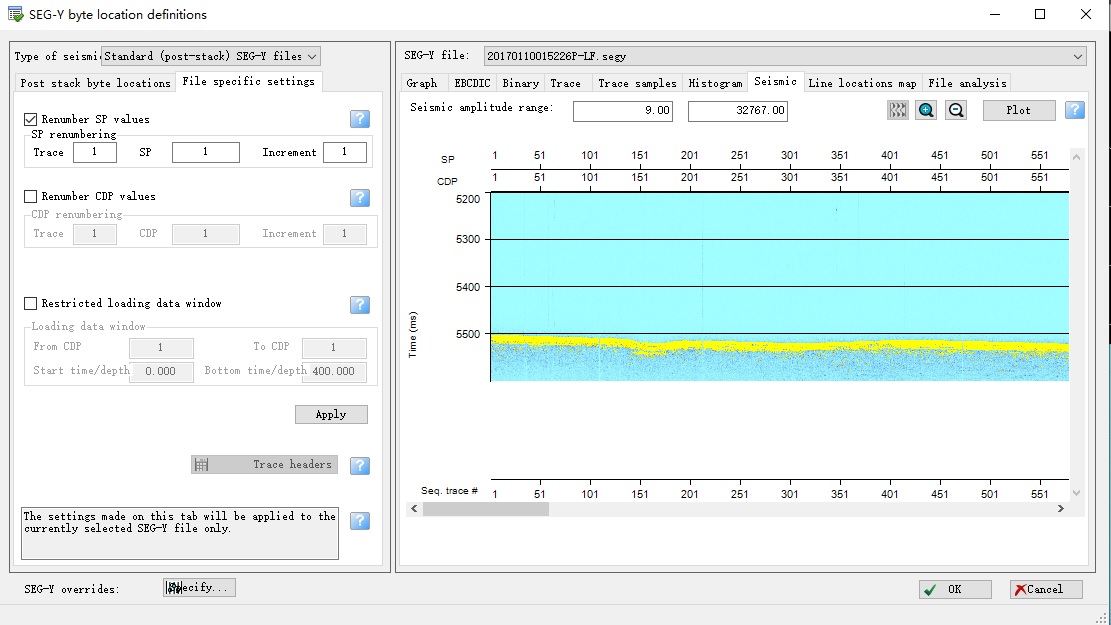This screenshot has height=625, width=1111.
Task: Click the 5500 time axis label
Action: pos(468,334)
